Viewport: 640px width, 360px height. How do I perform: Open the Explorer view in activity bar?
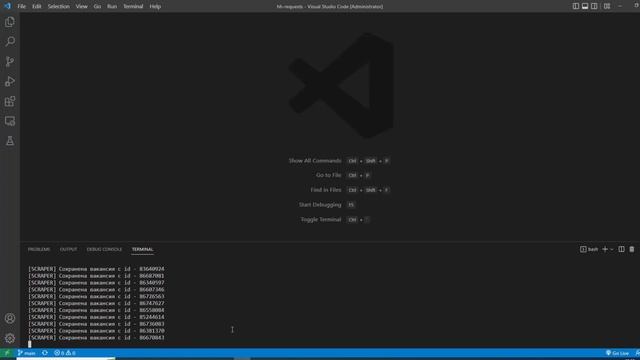10,22
